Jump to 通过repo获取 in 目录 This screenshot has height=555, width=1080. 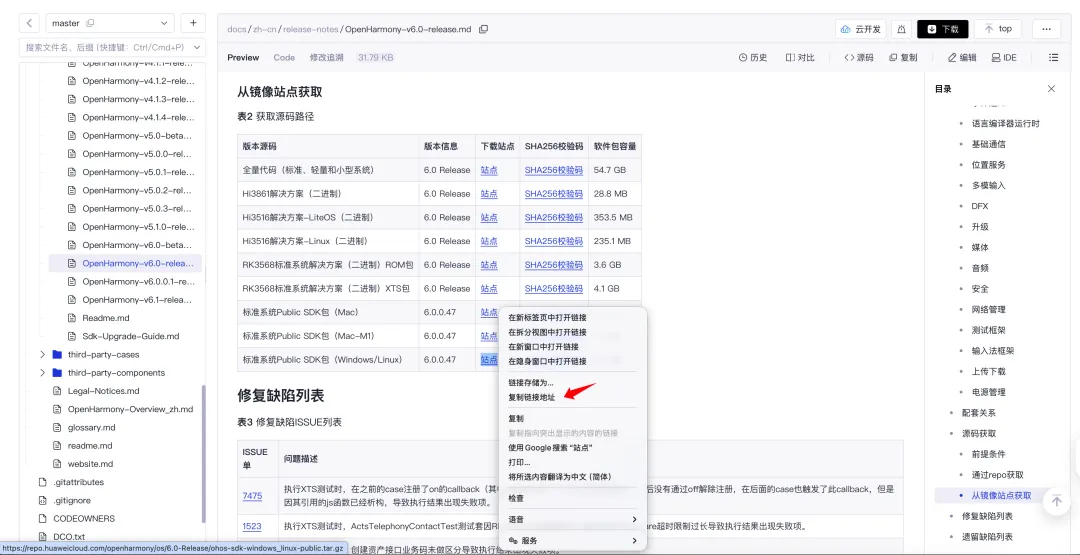[997, 475]
